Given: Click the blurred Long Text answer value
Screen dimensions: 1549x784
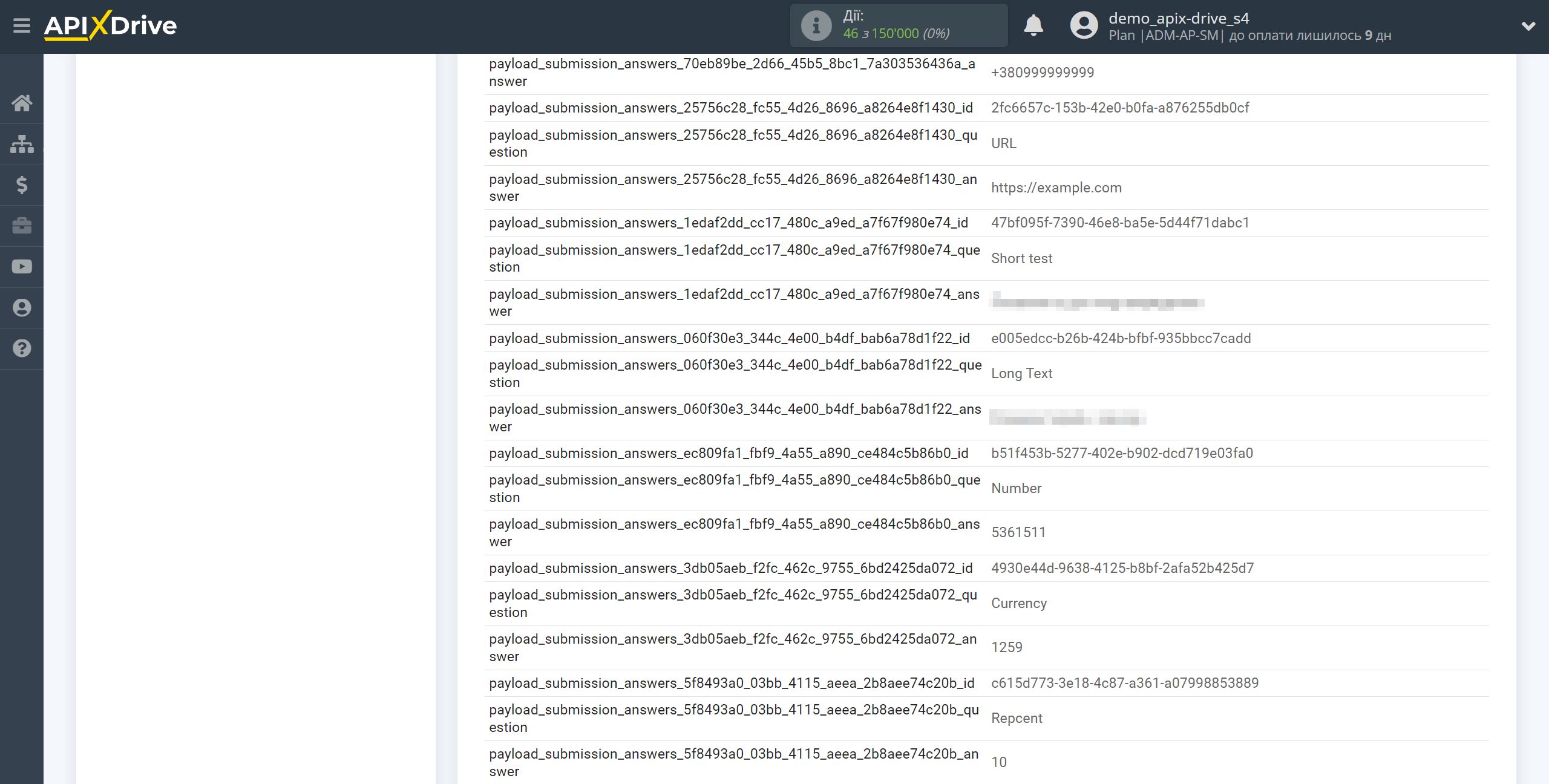Looking at the screenshot, I should 1067,417.
